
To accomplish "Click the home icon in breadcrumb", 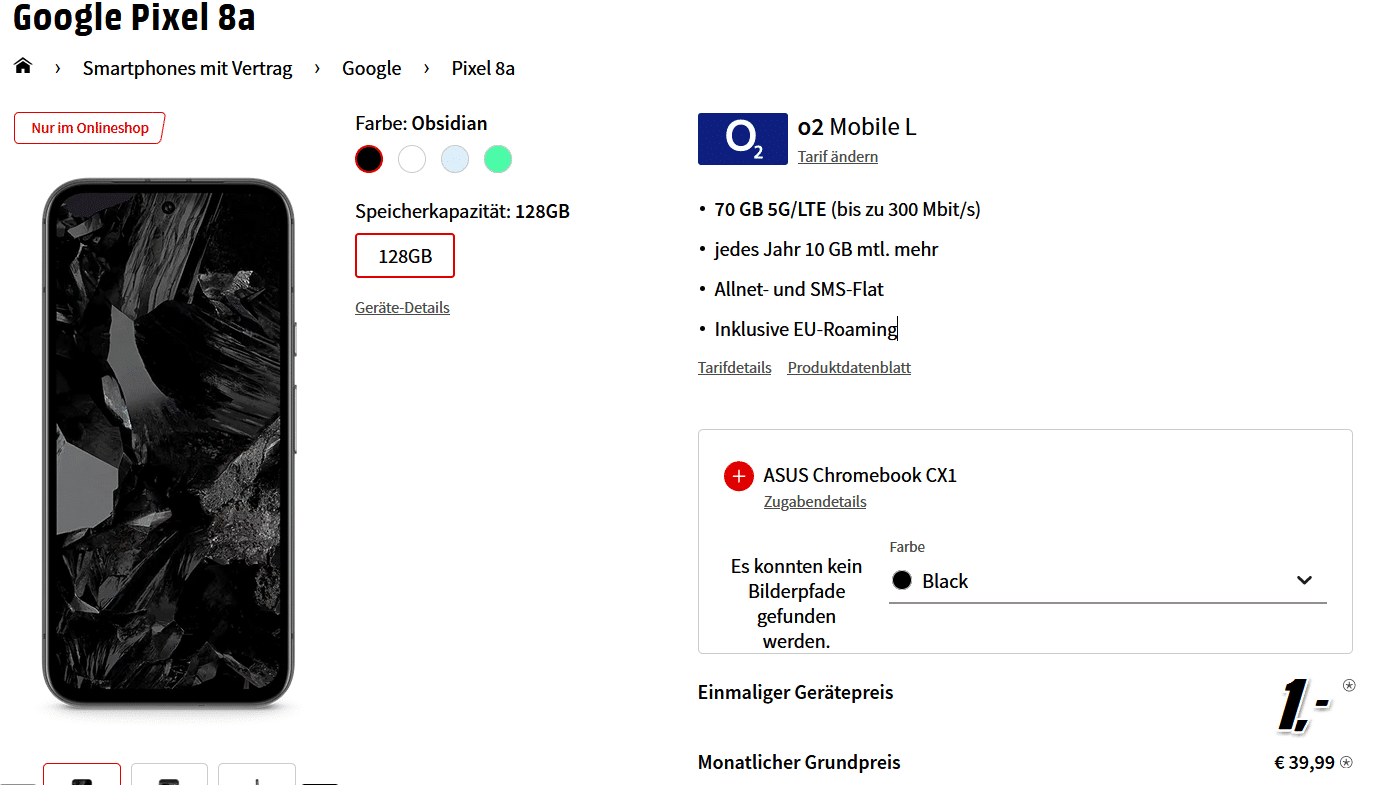I will click(x=23, y=67).
